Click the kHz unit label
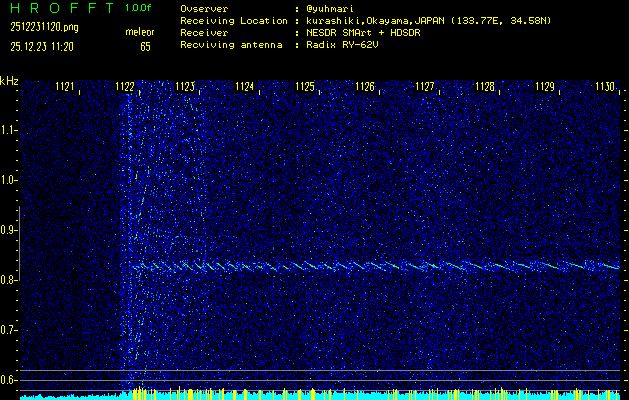This screenshot has width=629, height=400. 9,81
